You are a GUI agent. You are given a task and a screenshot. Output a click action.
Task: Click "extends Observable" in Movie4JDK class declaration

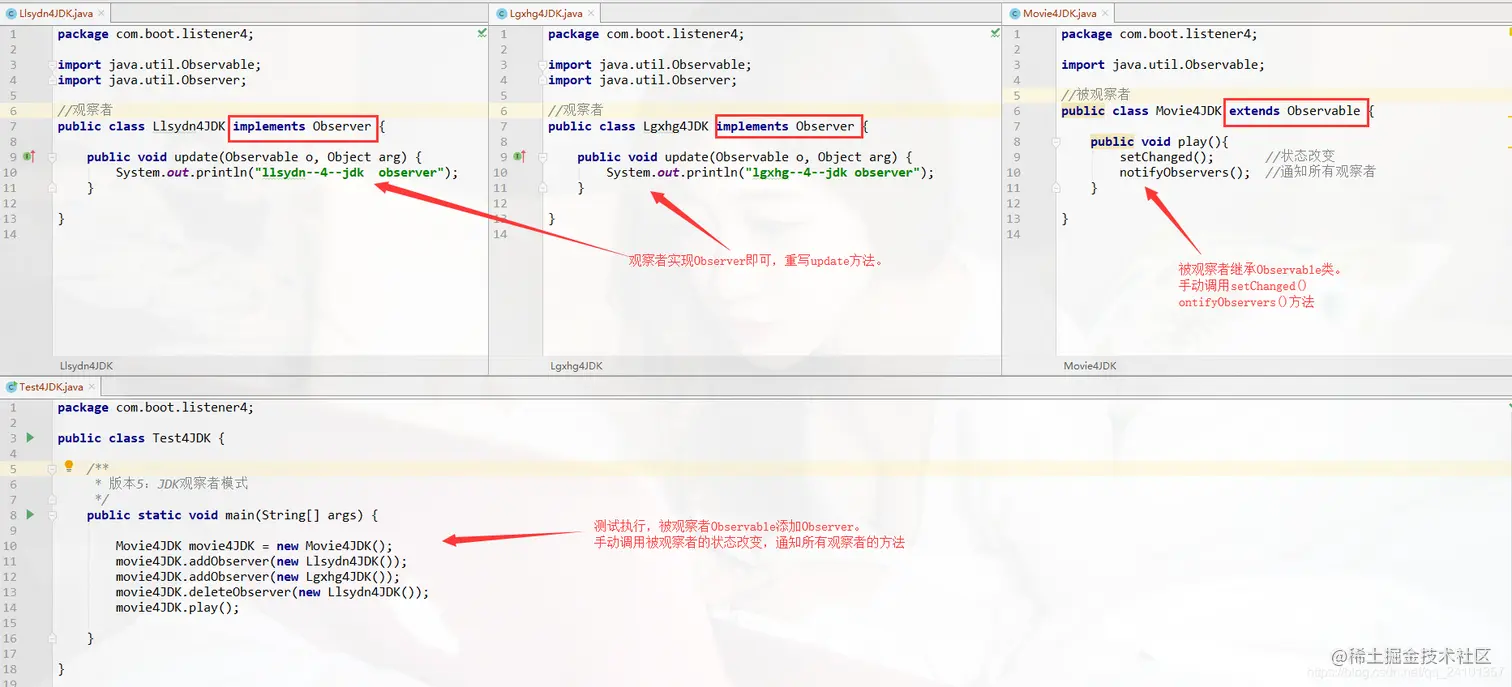1295,111
